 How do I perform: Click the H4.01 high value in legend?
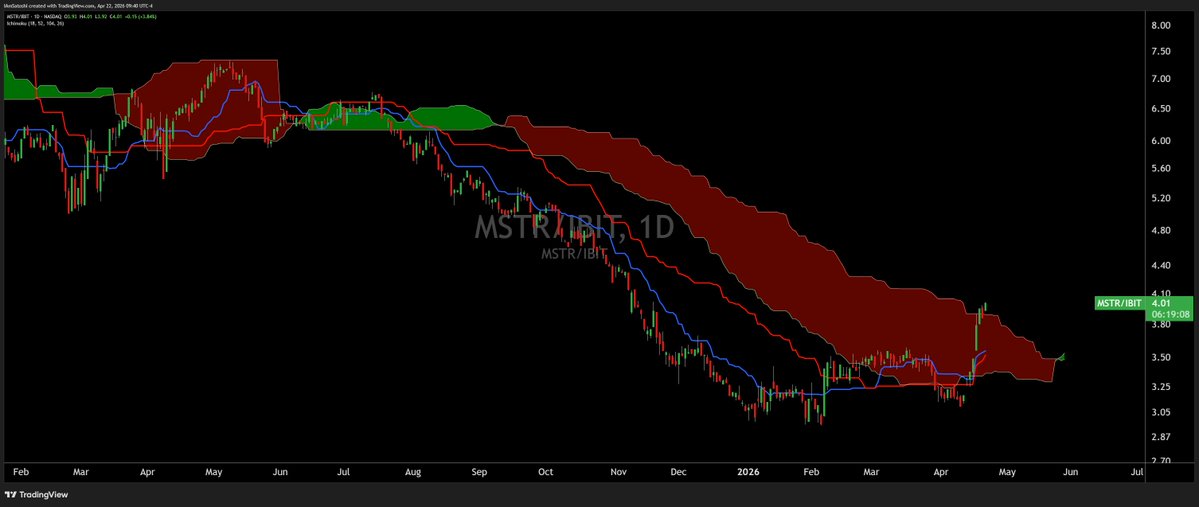tap(86, 17)
